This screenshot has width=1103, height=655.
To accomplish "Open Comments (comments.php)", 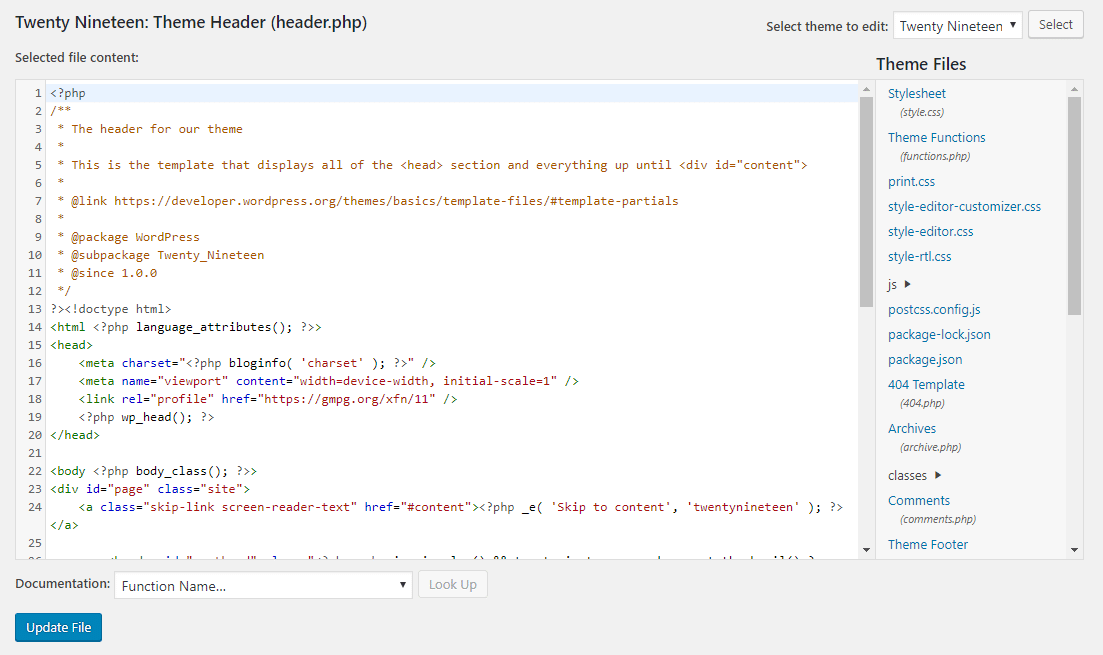I will tap(917, 500).
